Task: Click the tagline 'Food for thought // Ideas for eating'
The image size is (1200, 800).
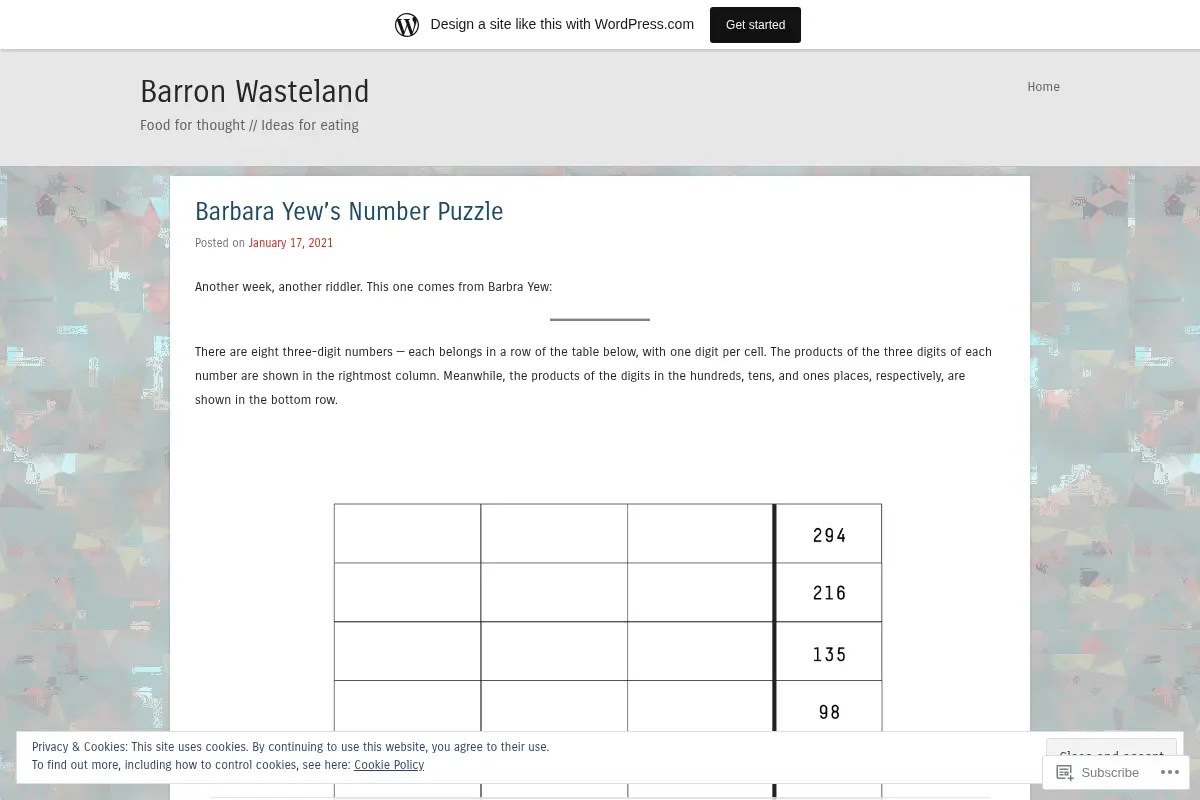Action: 249,125
